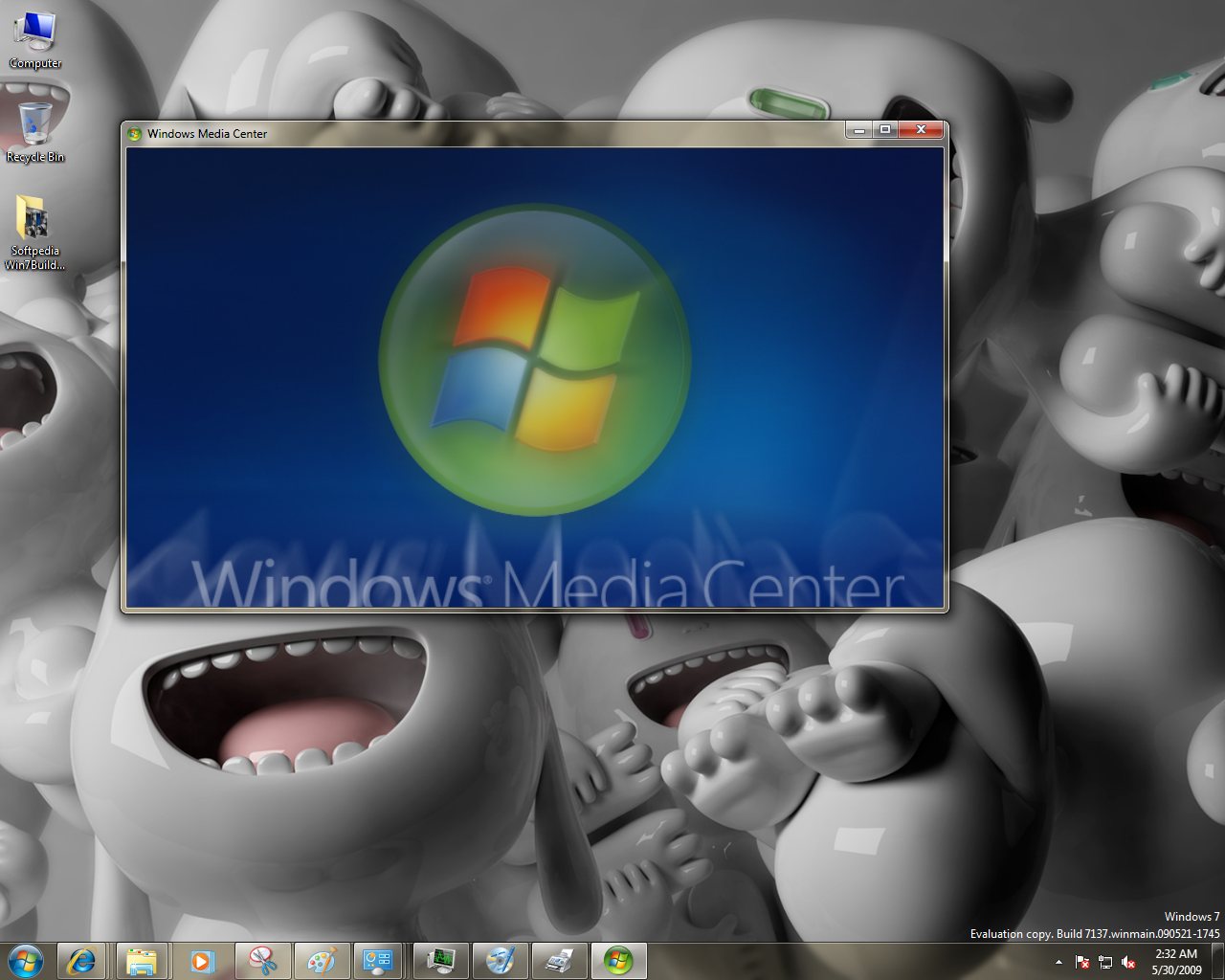Open the Recycle Bin desktop icon

pos(35,132)
